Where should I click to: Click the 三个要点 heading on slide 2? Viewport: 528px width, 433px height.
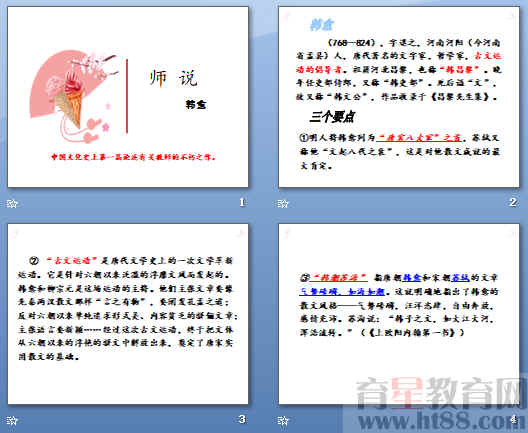point(332,117)
